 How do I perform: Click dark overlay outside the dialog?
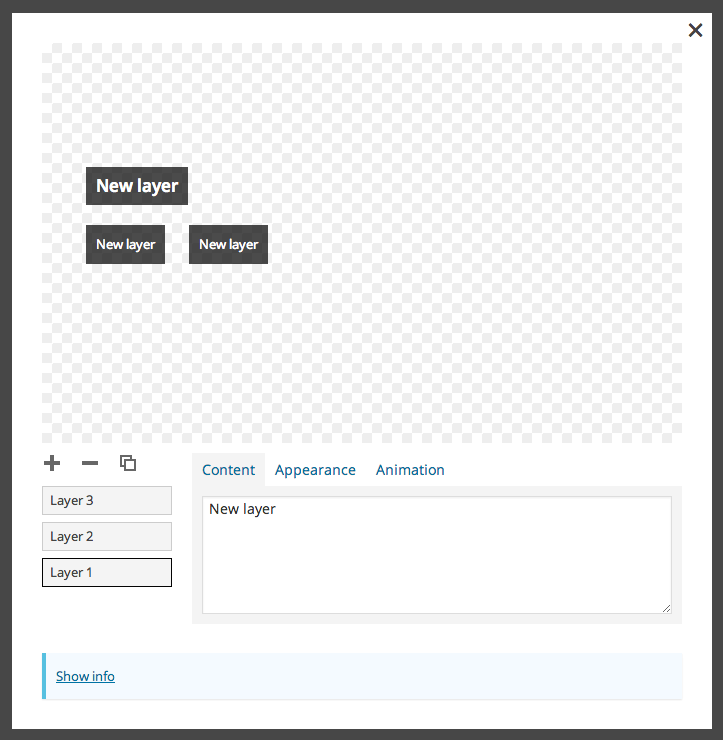click(x=6, y=370)
